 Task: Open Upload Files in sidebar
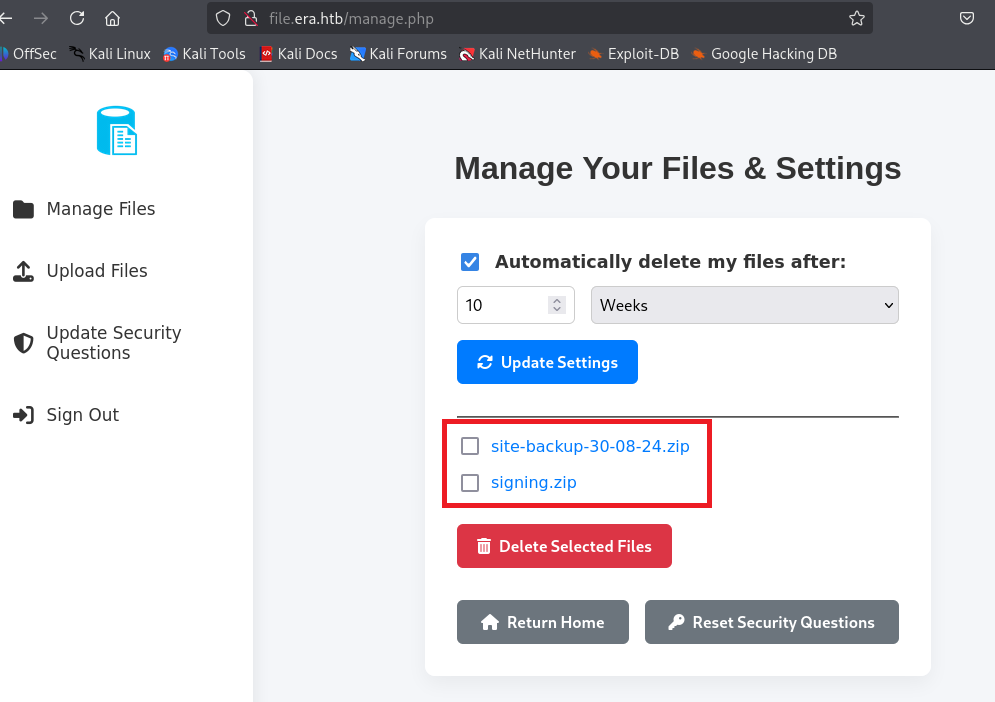point(96,271)
